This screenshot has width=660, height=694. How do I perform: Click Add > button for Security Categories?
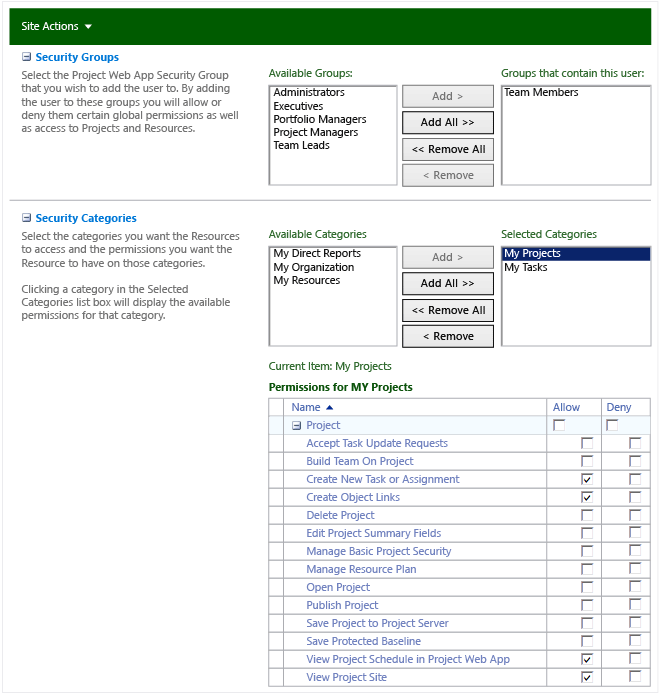(x=448, y=257)
